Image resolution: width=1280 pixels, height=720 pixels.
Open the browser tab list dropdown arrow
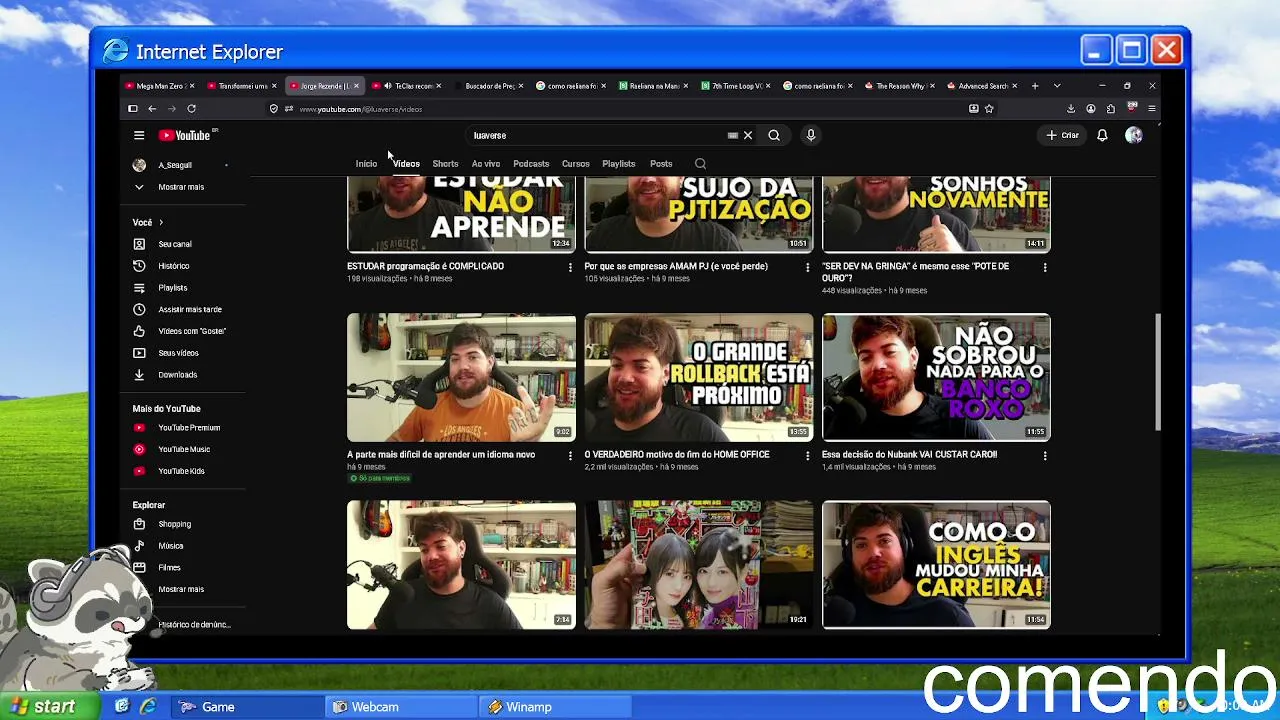pyautogui.click(x=1057, y=86)
